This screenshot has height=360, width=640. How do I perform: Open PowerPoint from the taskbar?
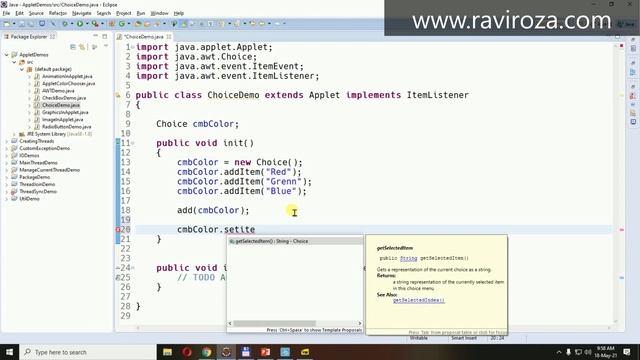tap(265, 352)
